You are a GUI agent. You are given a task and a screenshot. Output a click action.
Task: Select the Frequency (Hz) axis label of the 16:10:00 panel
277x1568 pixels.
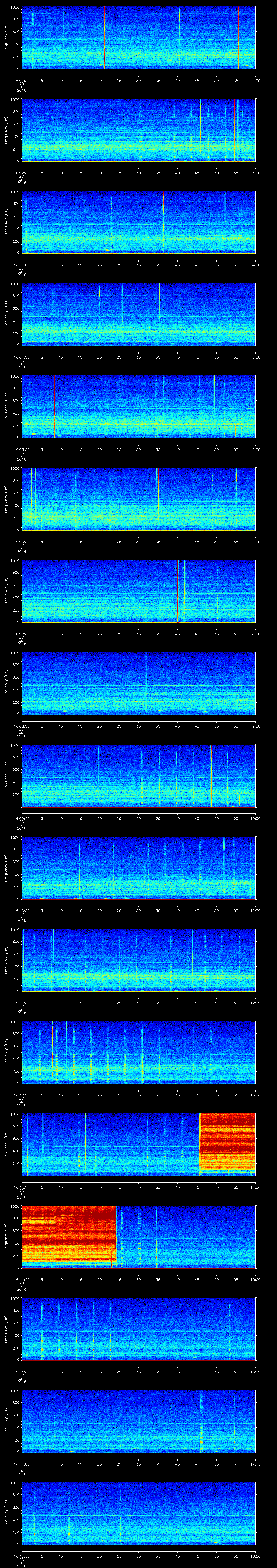pyautogui.click(x=6, y=868)
